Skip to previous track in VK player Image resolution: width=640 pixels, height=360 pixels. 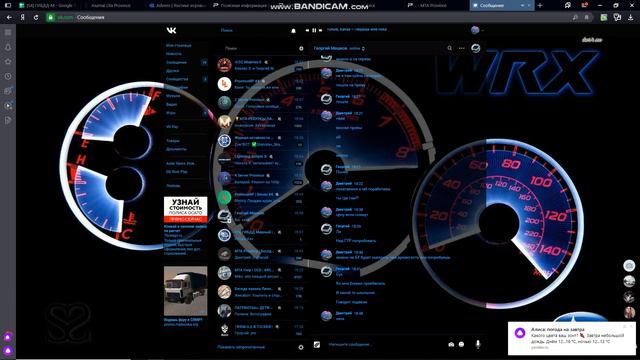307,30
